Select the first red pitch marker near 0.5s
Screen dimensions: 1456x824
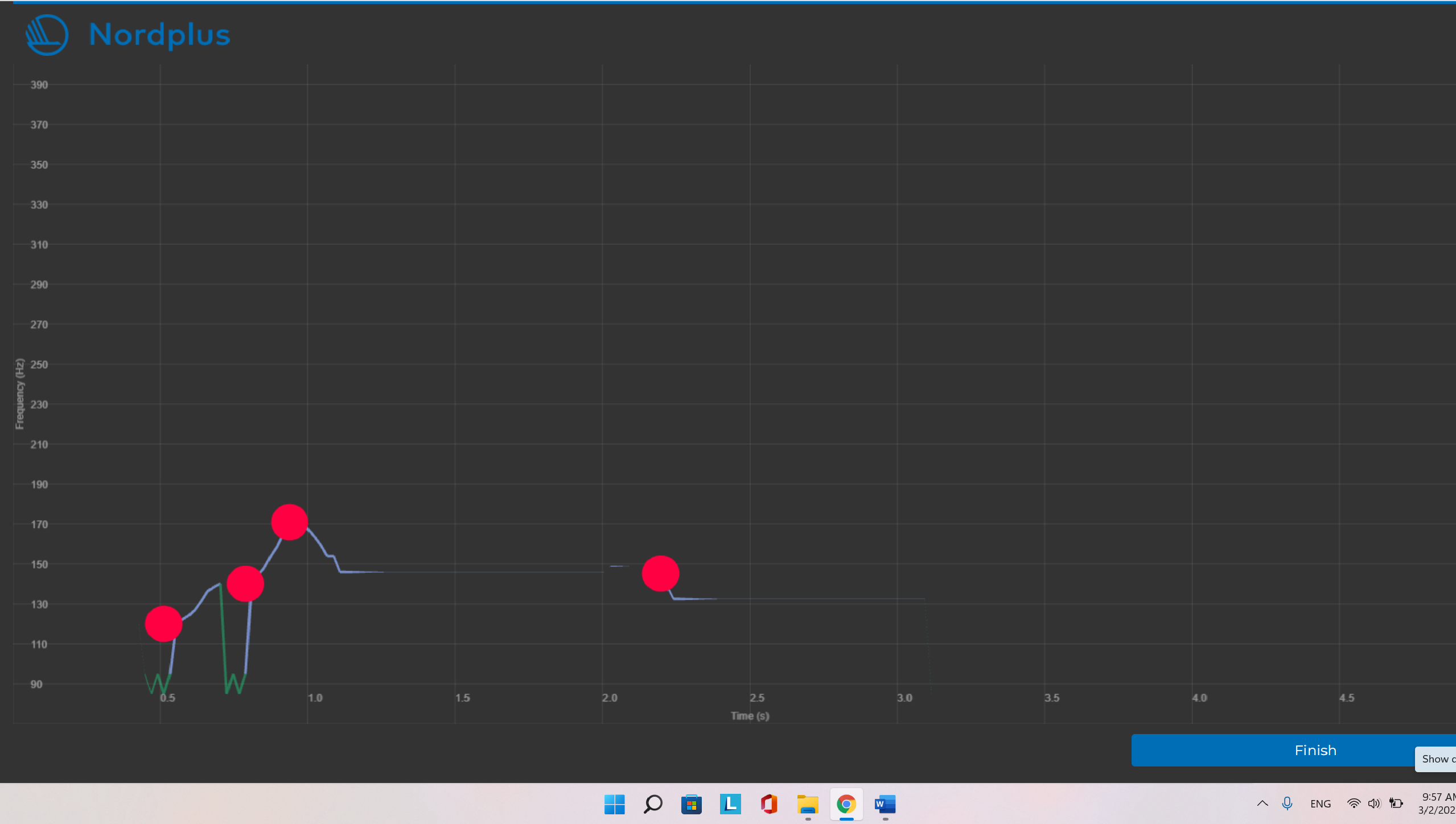(x=163, y=624)
